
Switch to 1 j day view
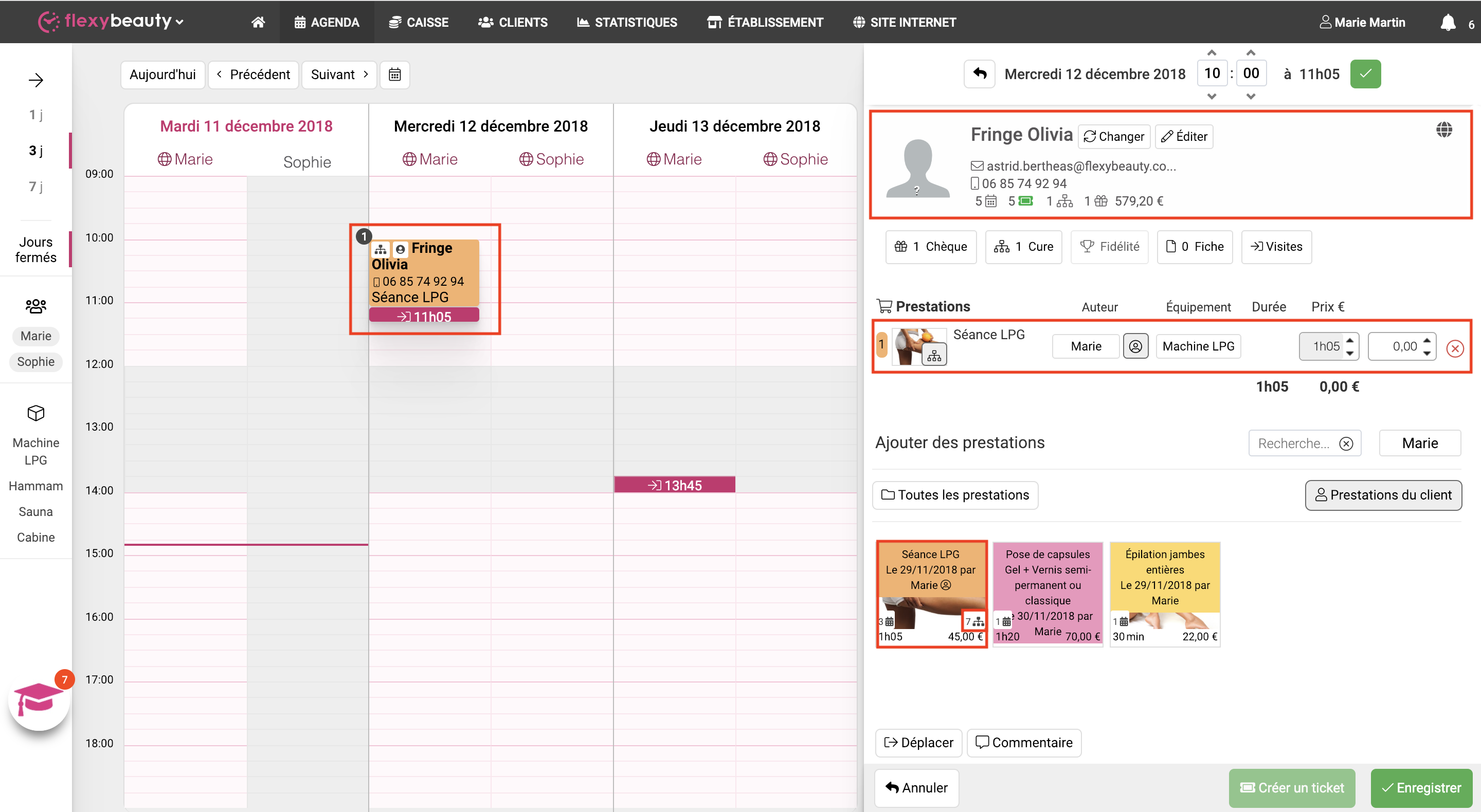(x=35, y=115)
